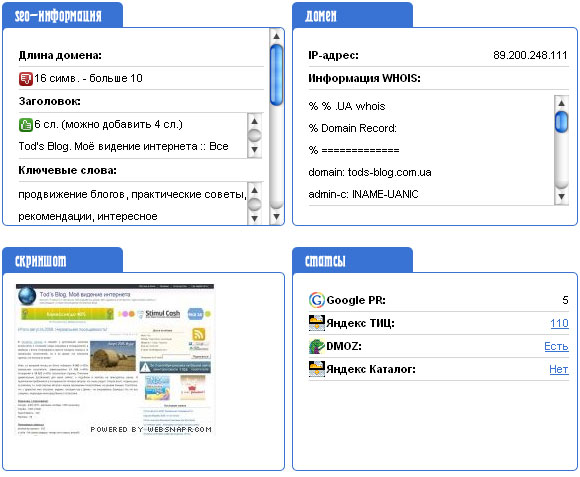Open the Яндекс ТИЦ value link 110
580x477 pixels.
tap(559, 323)
